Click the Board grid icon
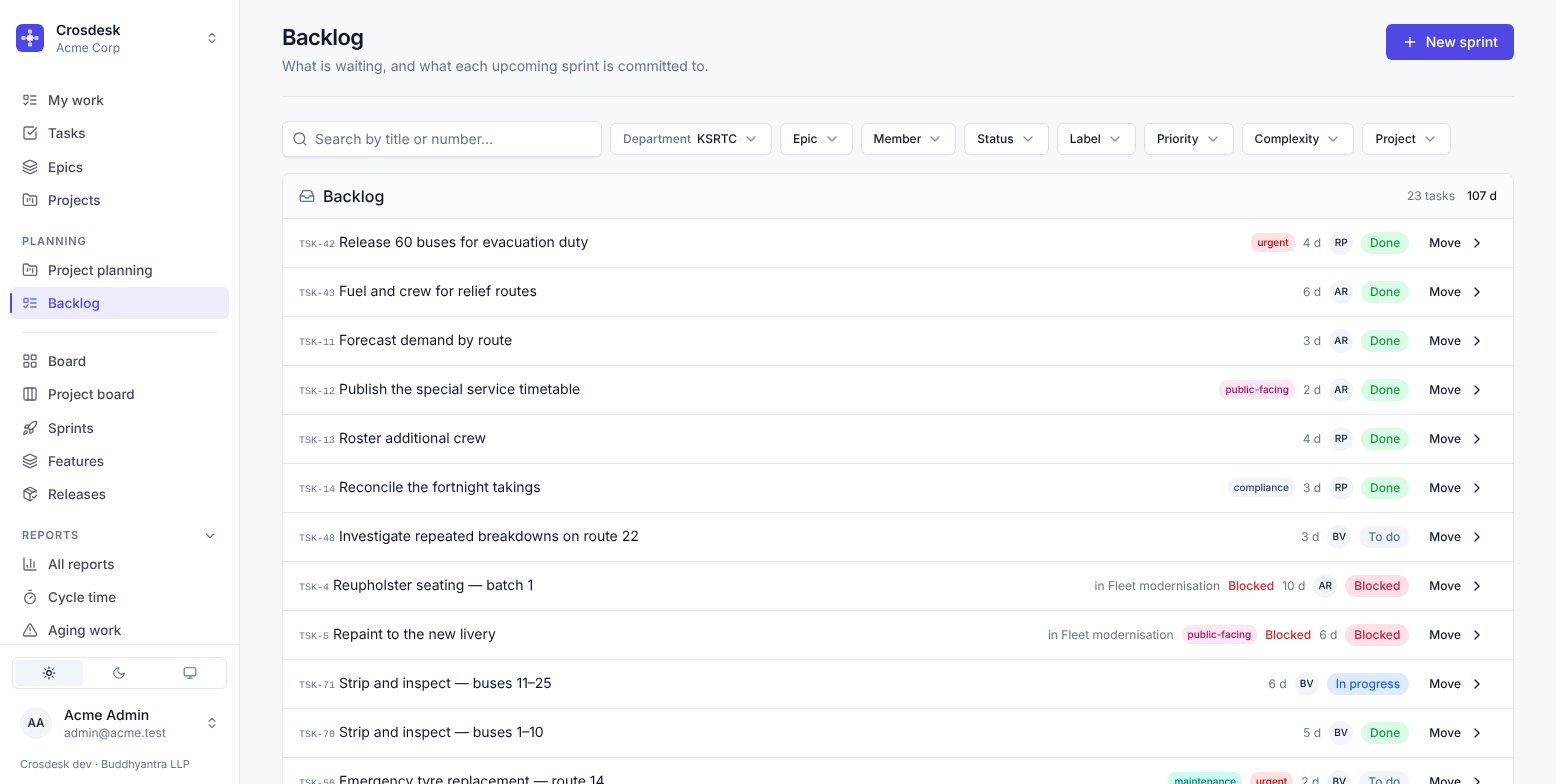The image size is (1556, 784). [30, 361]
